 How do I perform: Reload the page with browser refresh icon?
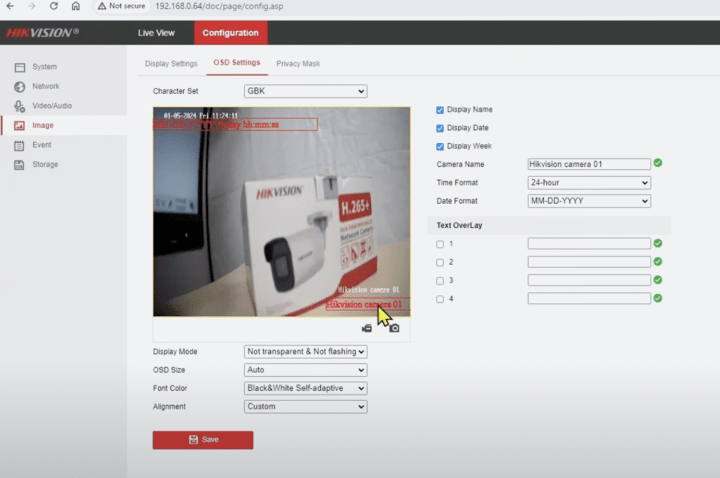point(53,6)
